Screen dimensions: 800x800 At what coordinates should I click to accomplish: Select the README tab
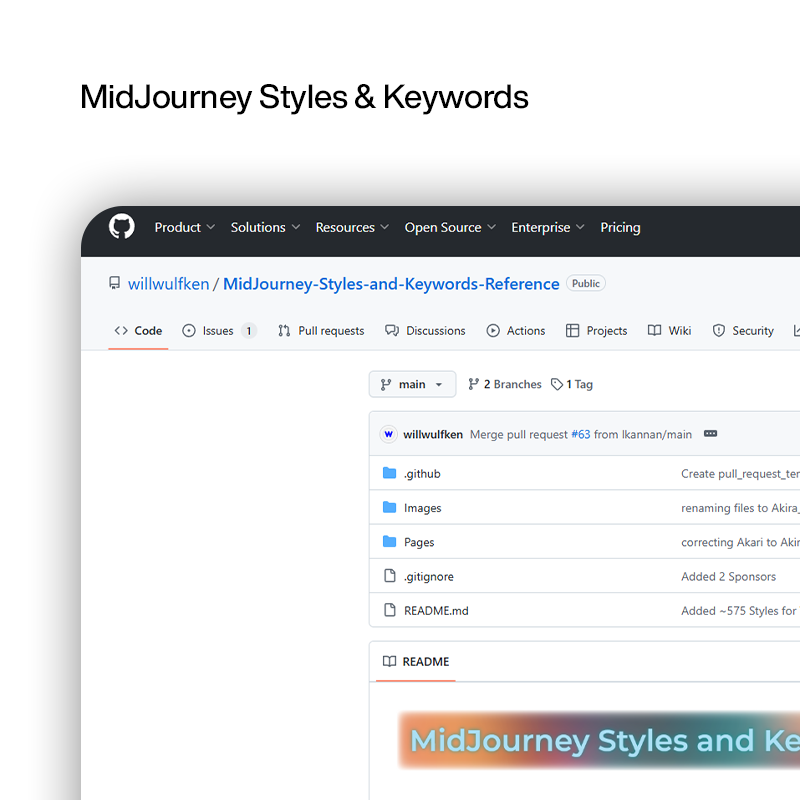click(x=416, y=662)
